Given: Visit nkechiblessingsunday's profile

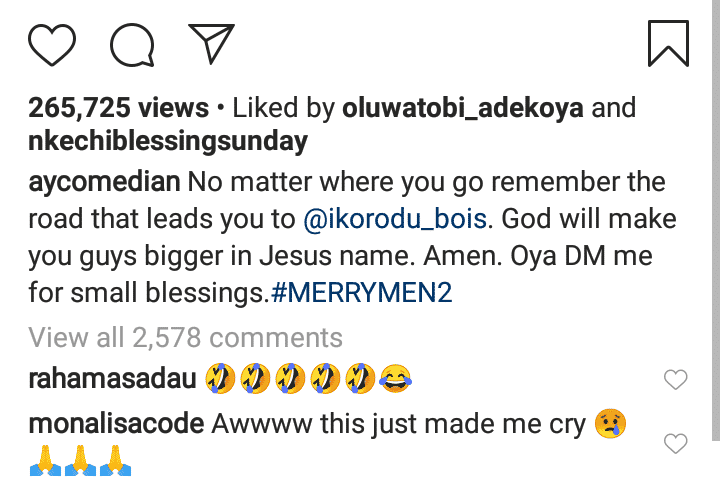Looking at the screenshot, I should (168, 141).
